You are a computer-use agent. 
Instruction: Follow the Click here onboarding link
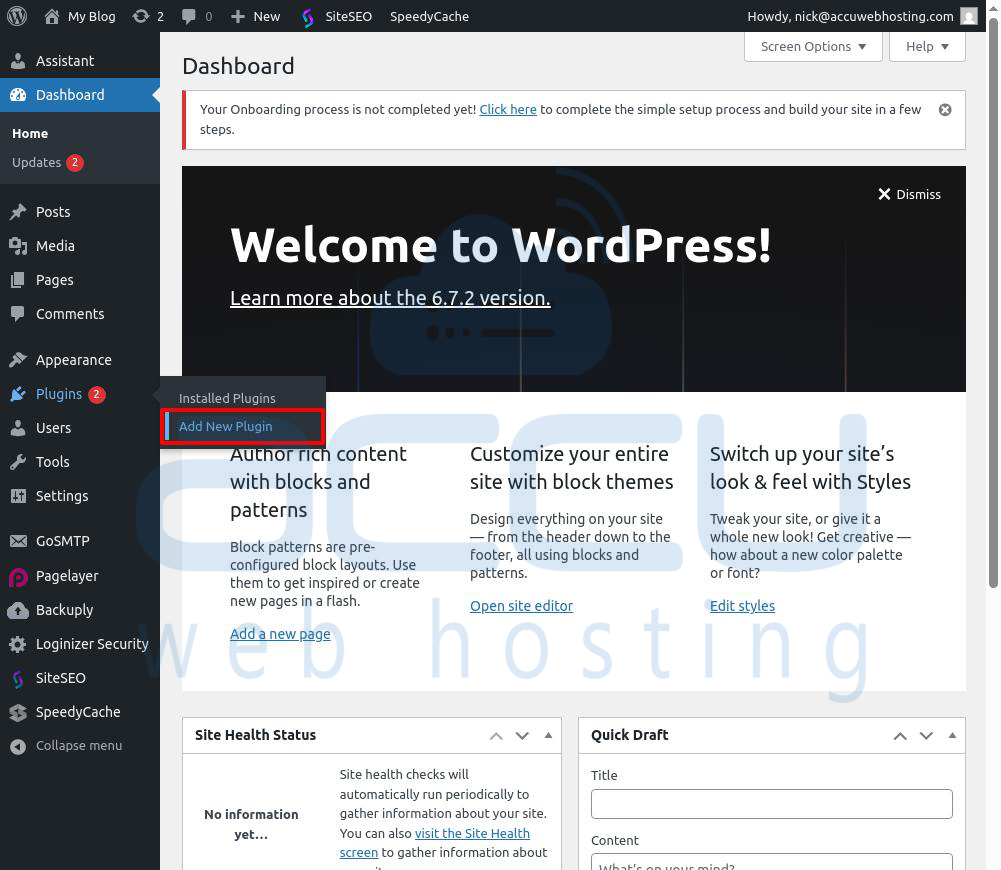508,109
